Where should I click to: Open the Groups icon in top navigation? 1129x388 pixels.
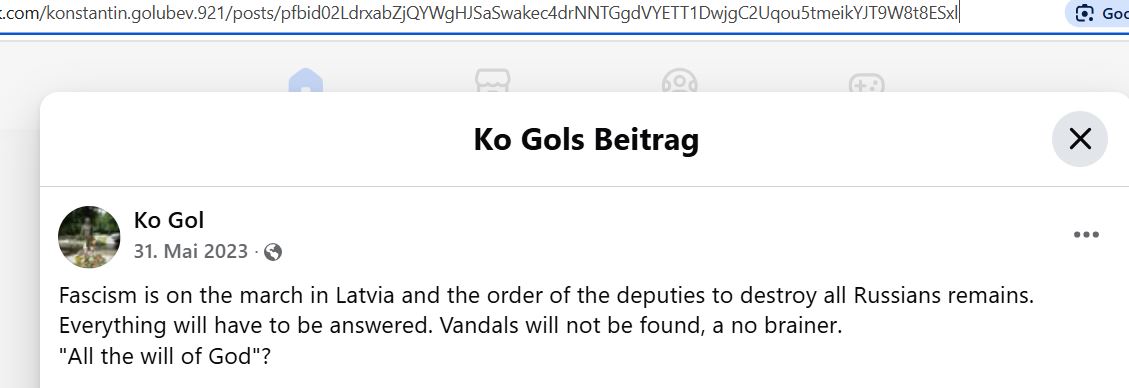[680, 80]
